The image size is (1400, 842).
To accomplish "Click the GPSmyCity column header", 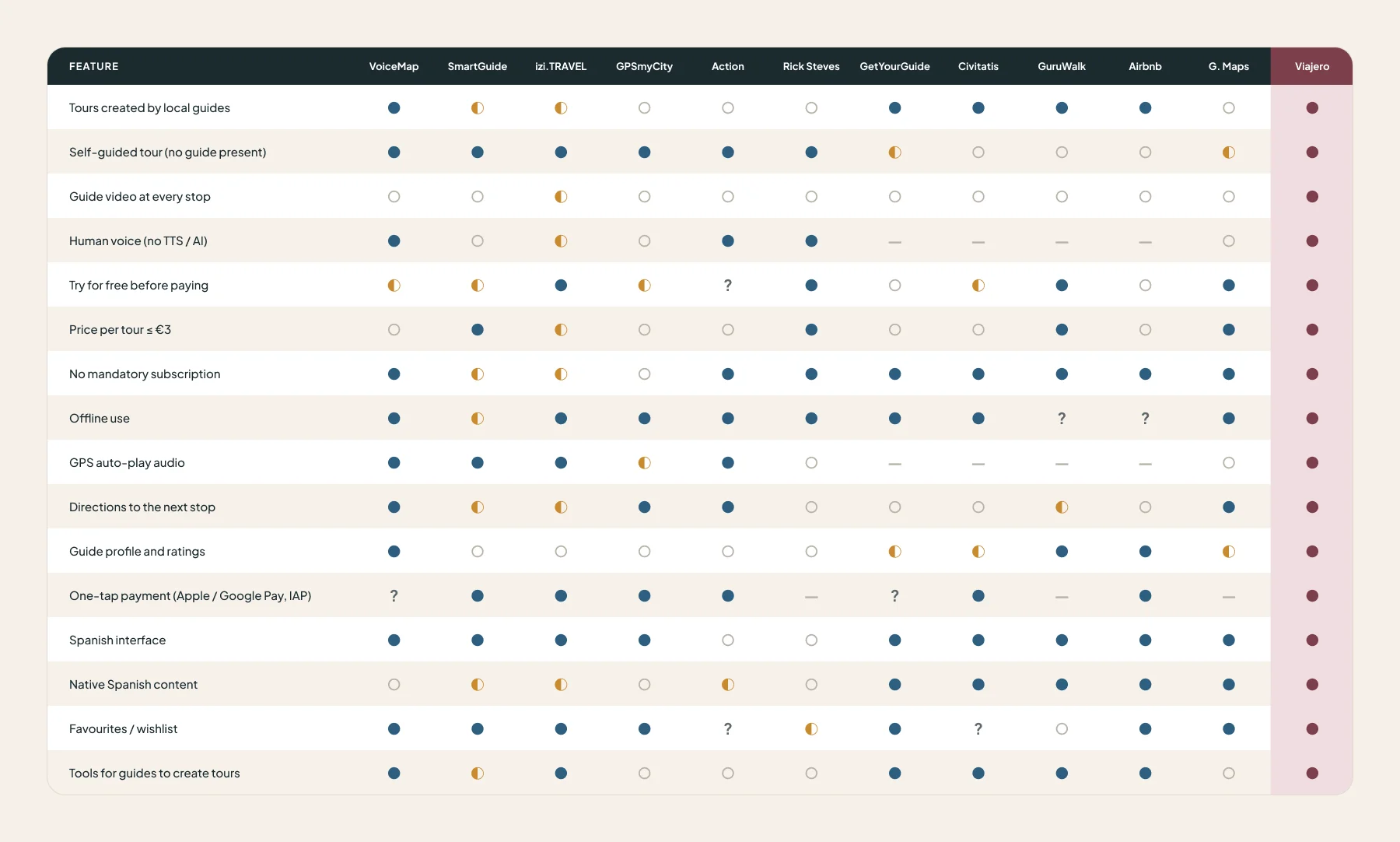I will pyautogui.click(x=645, y=67).
